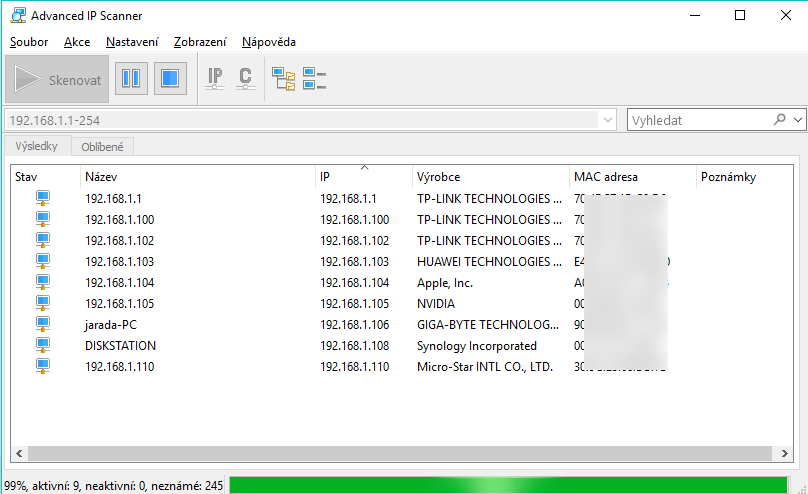Image resolution: width=808 pixels, height=494 pixels.
Task: Select the 192.168.1.102 name cell
Action: pos(120,241)
